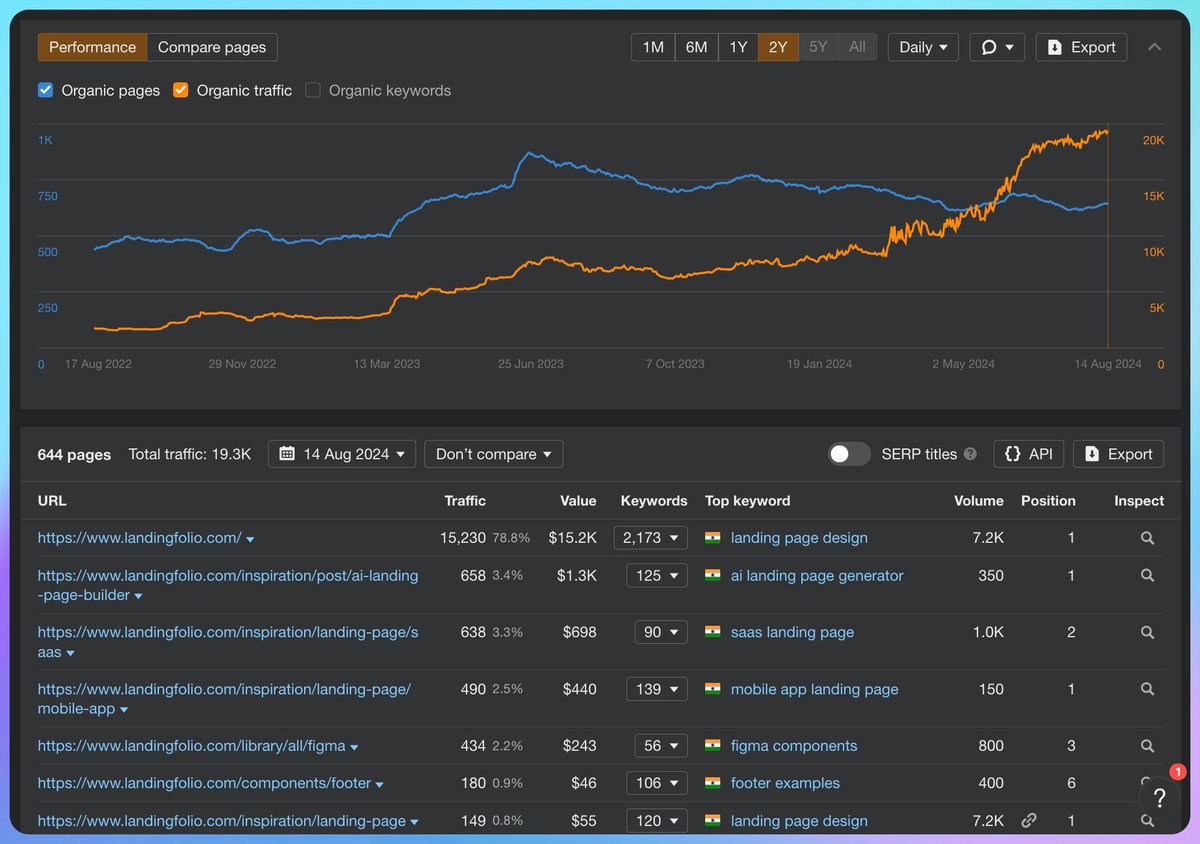Open the ai-landing-page-builder URL link
Screen dimensions: 1200x844
(228, 585)
